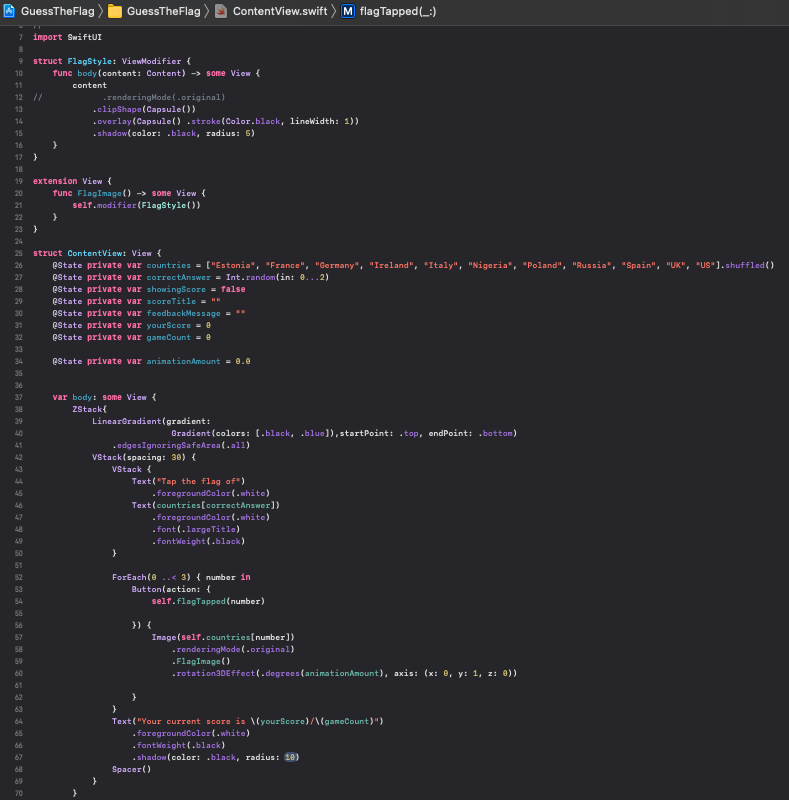Click 'animationAmount = 0.0' declaration
Screen dimensions: 789x800
(x=198, y=361)
